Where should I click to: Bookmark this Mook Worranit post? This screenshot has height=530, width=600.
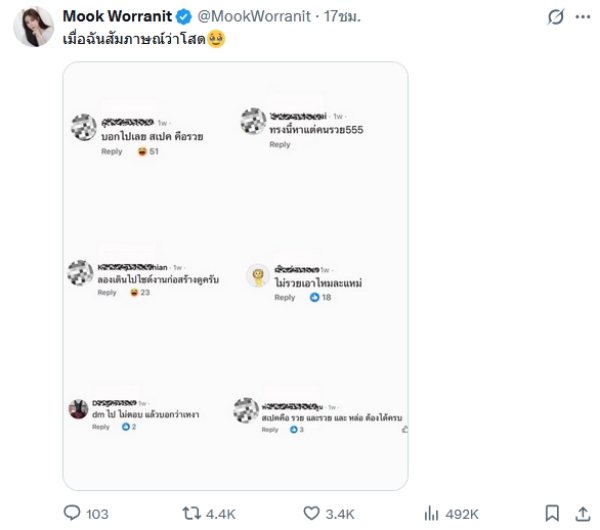tap(553, 513)
